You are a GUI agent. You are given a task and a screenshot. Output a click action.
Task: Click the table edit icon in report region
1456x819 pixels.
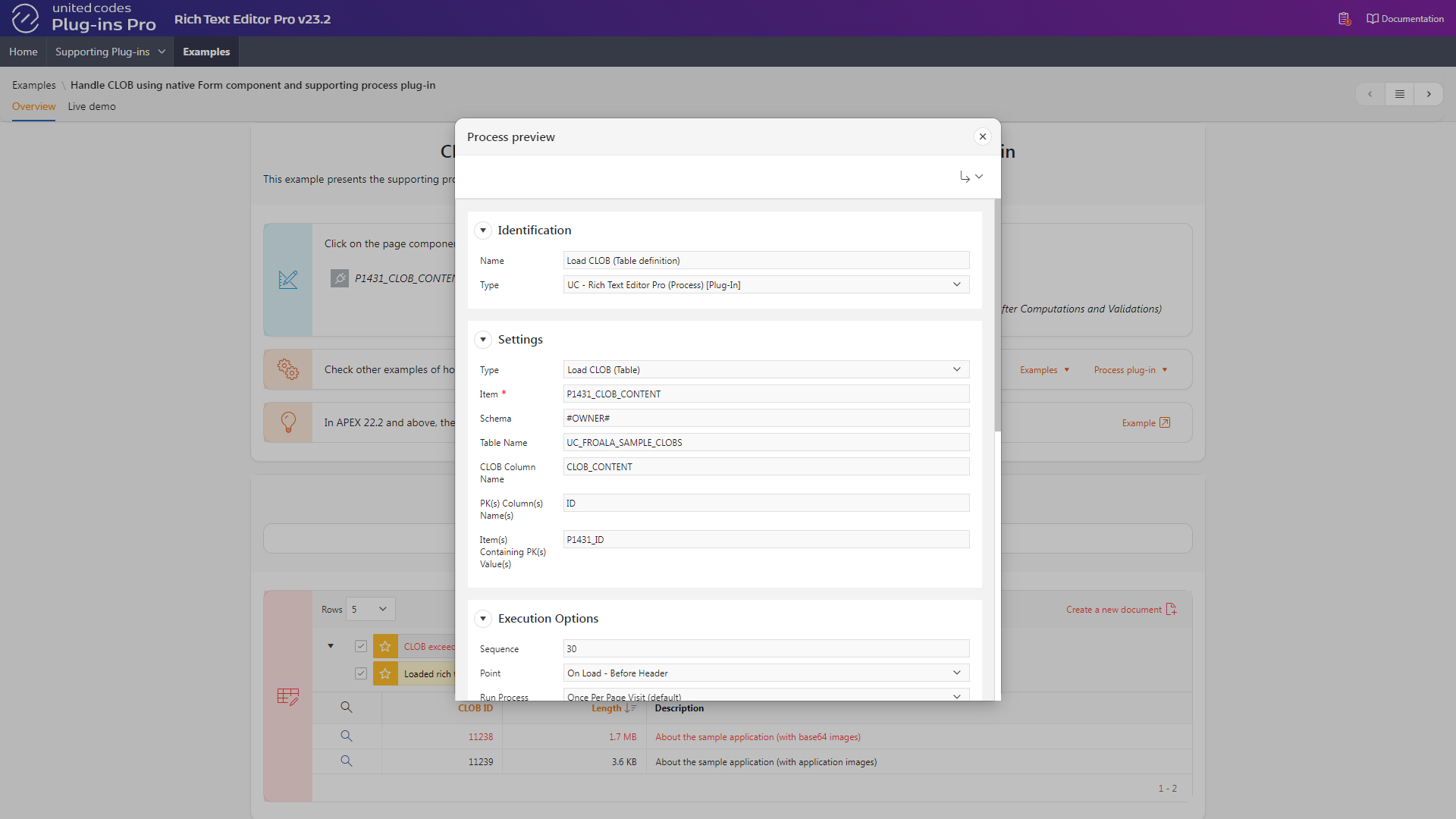click(x=288, y=697)
